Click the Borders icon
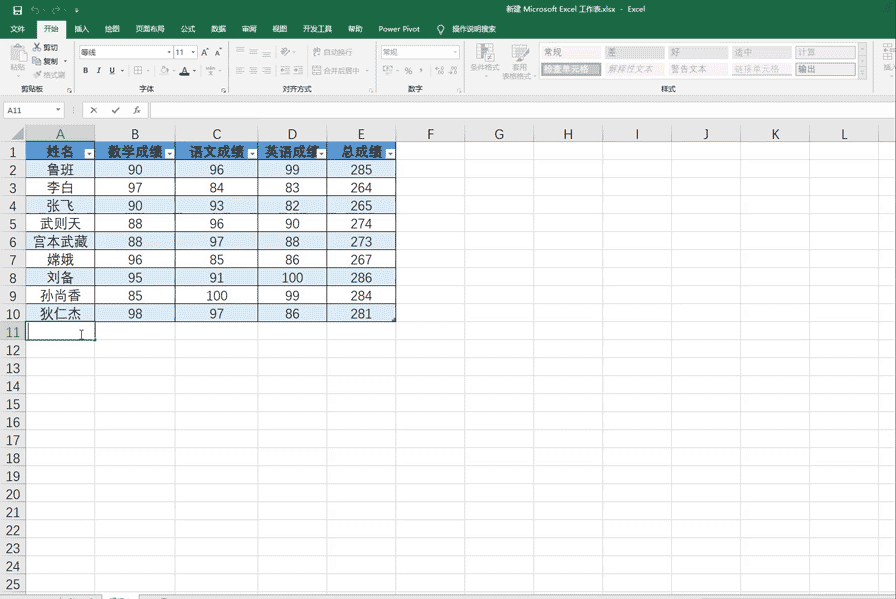896x599 pixels. (x=138, y=70)
